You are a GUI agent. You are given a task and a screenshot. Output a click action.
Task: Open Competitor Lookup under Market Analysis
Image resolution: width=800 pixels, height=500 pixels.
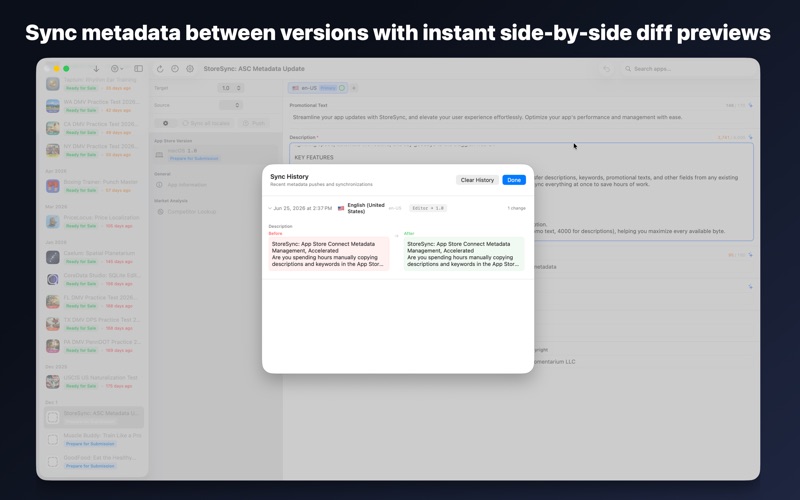tap(216, 212)
